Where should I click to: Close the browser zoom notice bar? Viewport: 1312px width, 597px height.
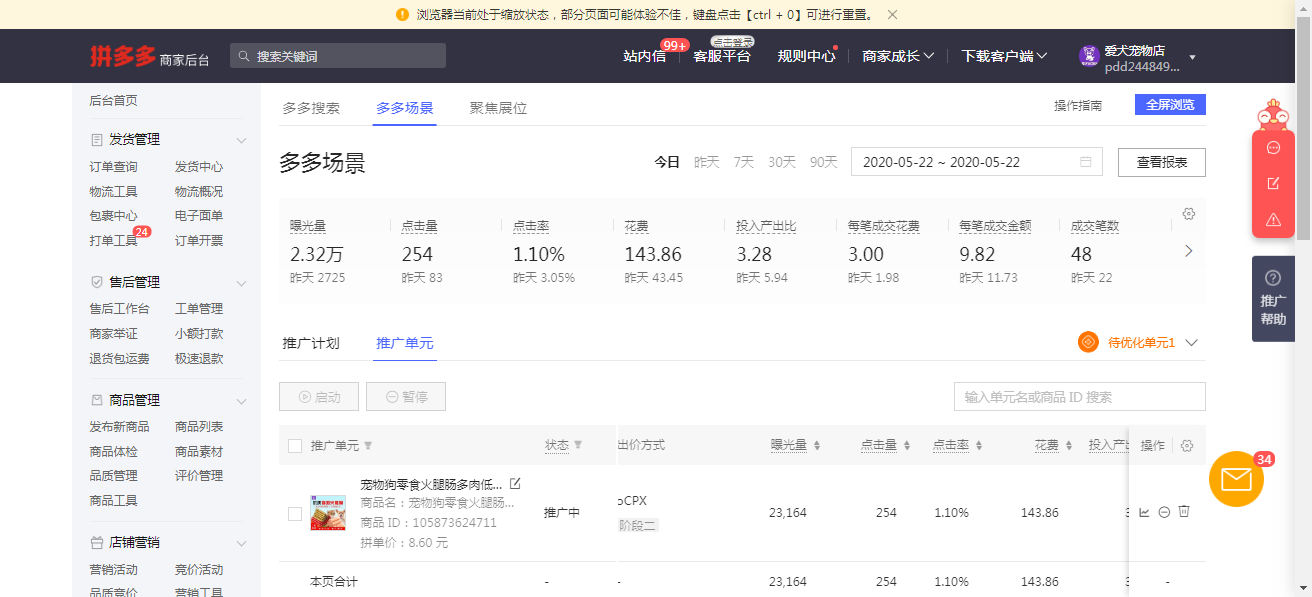[893, 14]
